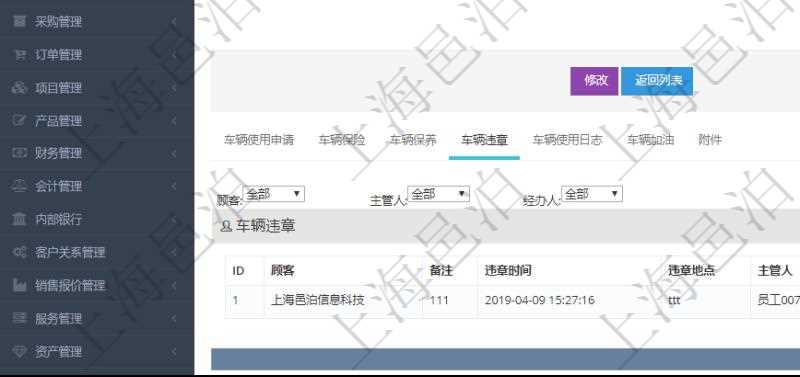Screen dimensions: 800x377
Task: Select the 车辆违章 tab
Action: [484, 140]
